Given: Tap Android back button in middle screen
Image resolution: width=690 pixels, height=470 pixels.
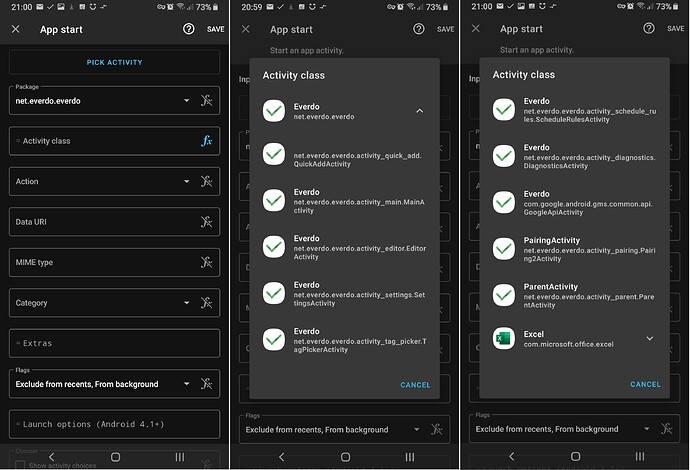Looking at the screenshot, I should pos(282,457).
